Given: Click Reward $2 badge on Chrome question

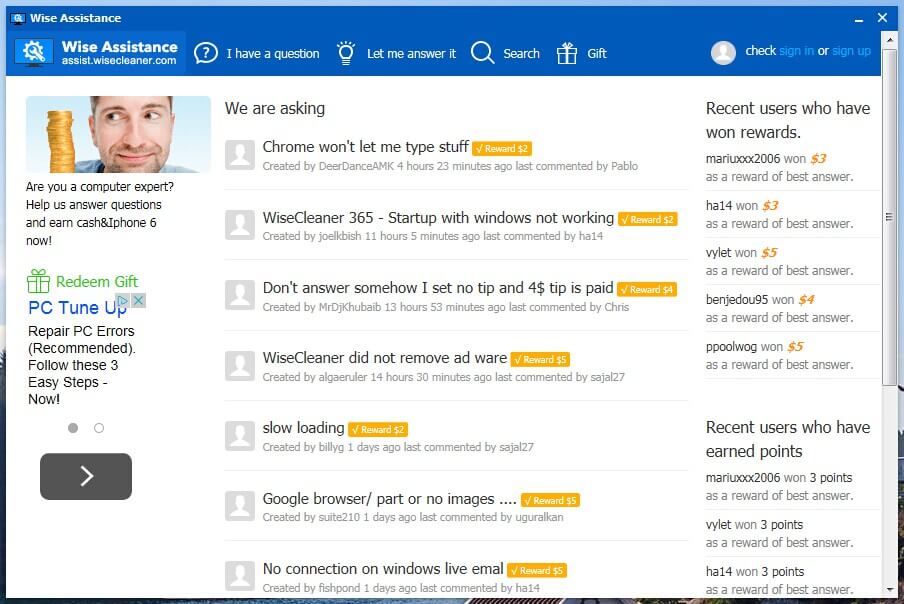Looking at the screenshot, I should (502, 149).
